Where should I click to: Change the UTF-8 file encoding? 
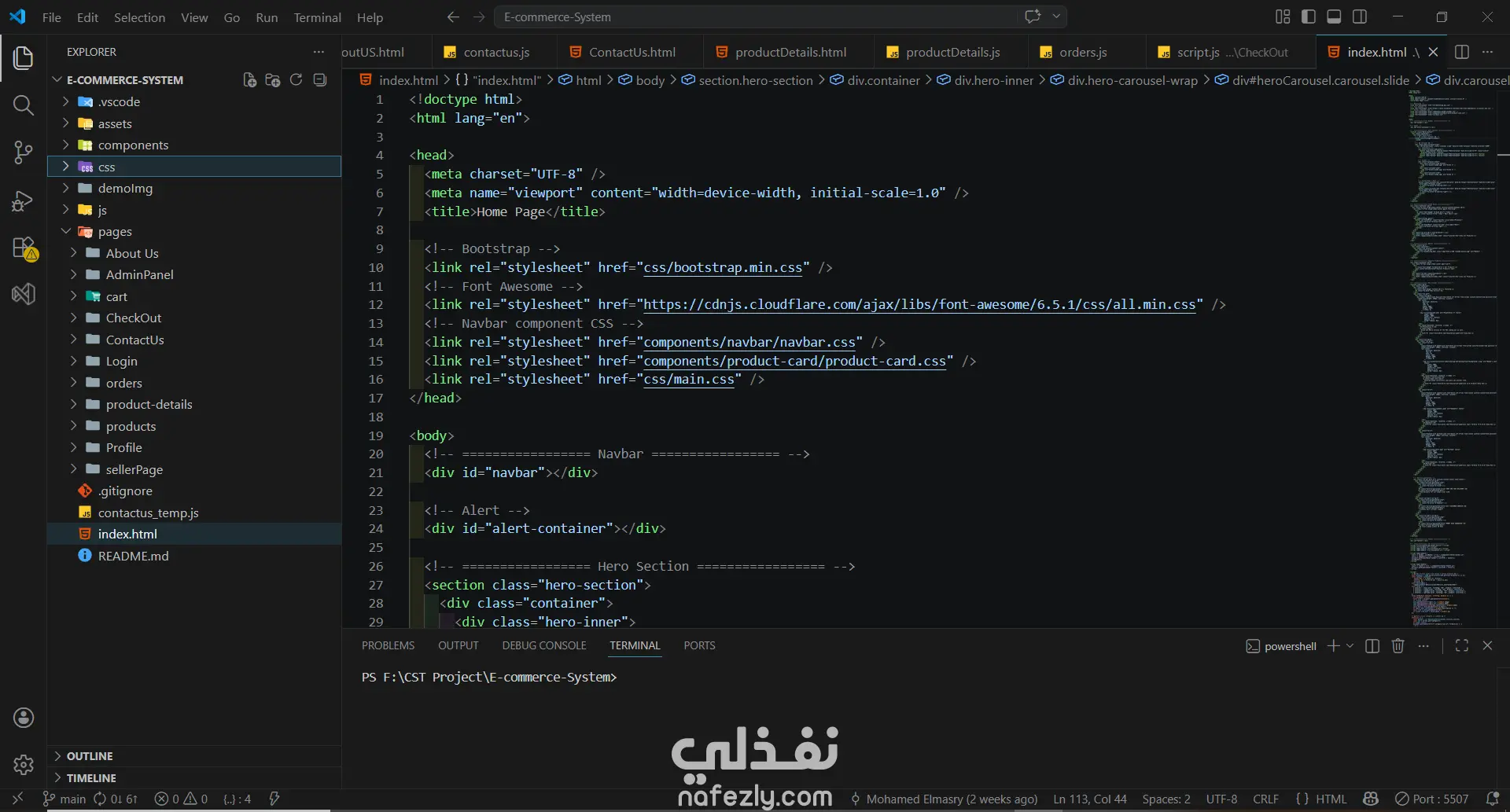tap(1221, 799)
